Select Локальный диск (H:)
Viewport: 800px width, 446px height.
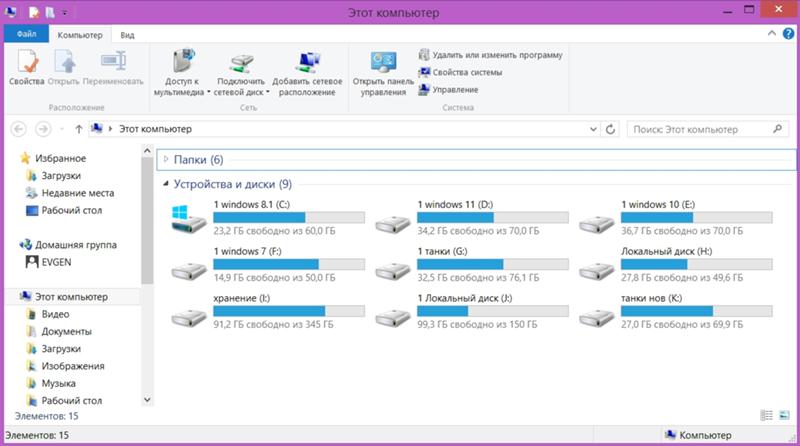click(676, 265)
